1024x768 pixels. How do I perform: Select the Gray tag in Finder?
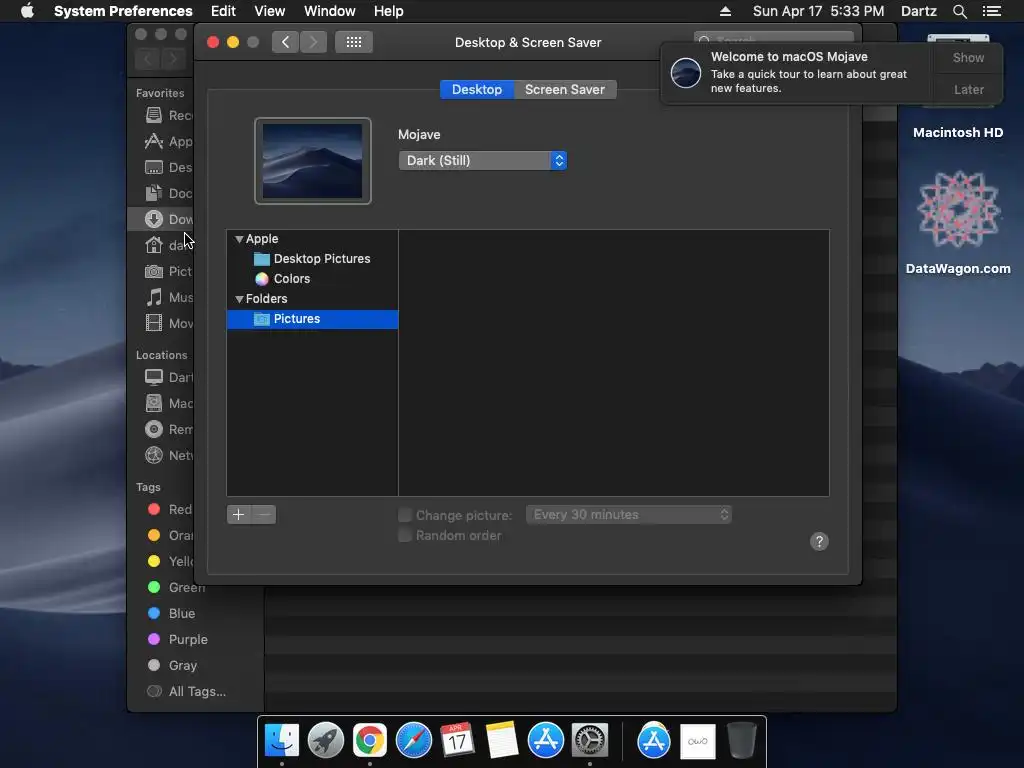[172, 665]
